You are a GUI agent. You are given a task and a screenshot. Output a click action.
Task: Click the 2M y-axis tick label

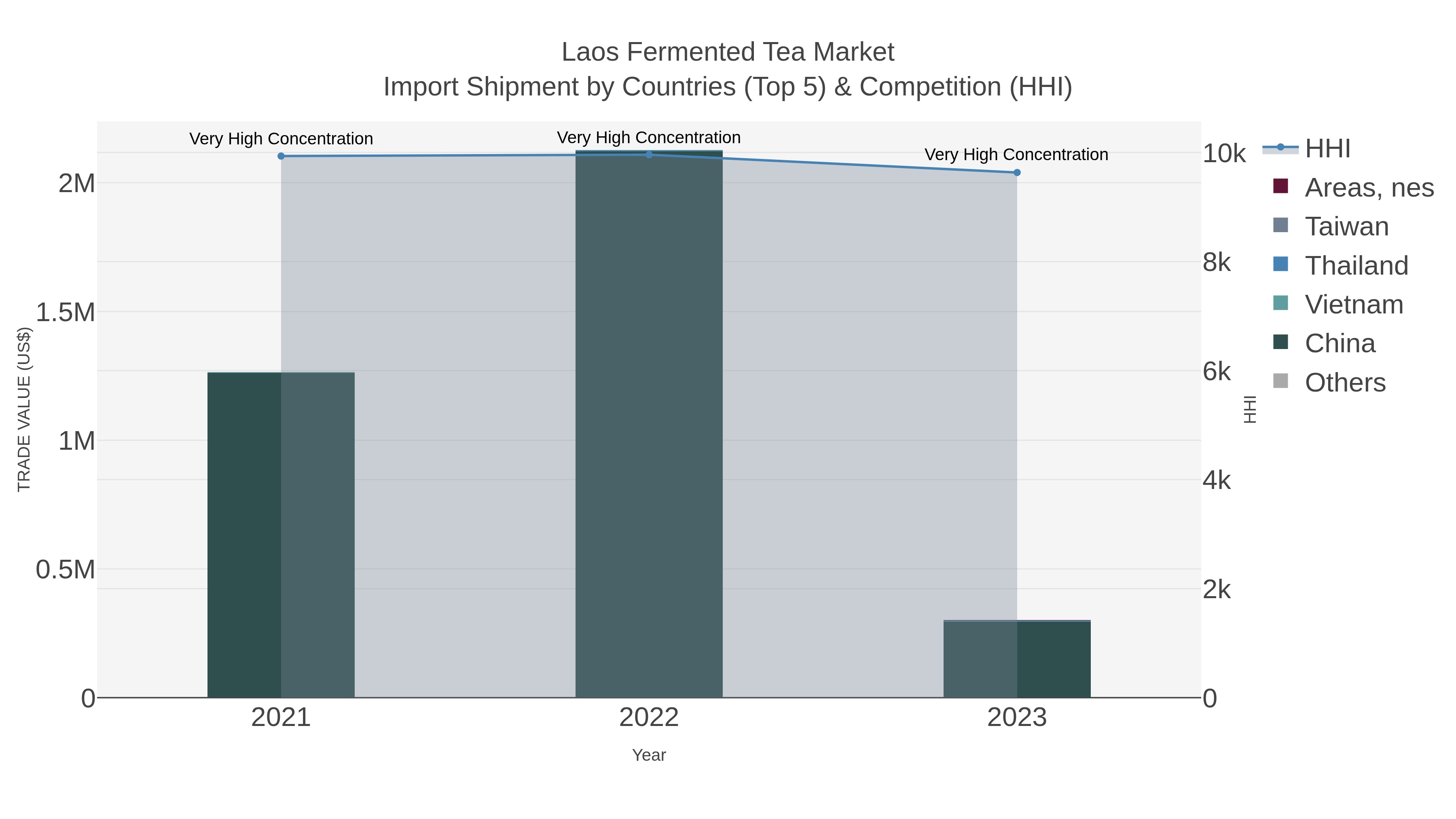pyautogui.click(x=77, y=183)
